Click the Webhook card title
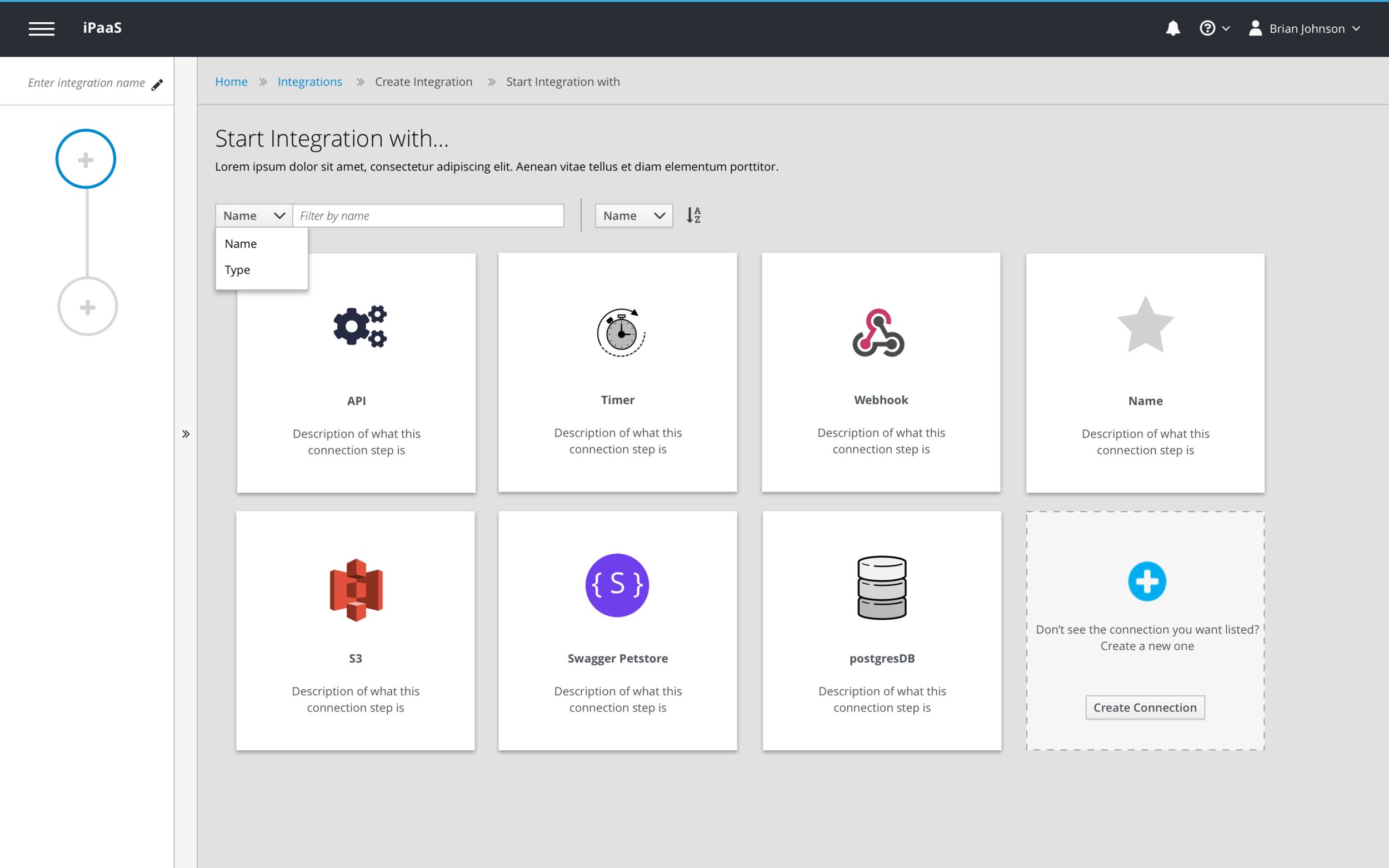1389x868 pixels. point(881,400)
